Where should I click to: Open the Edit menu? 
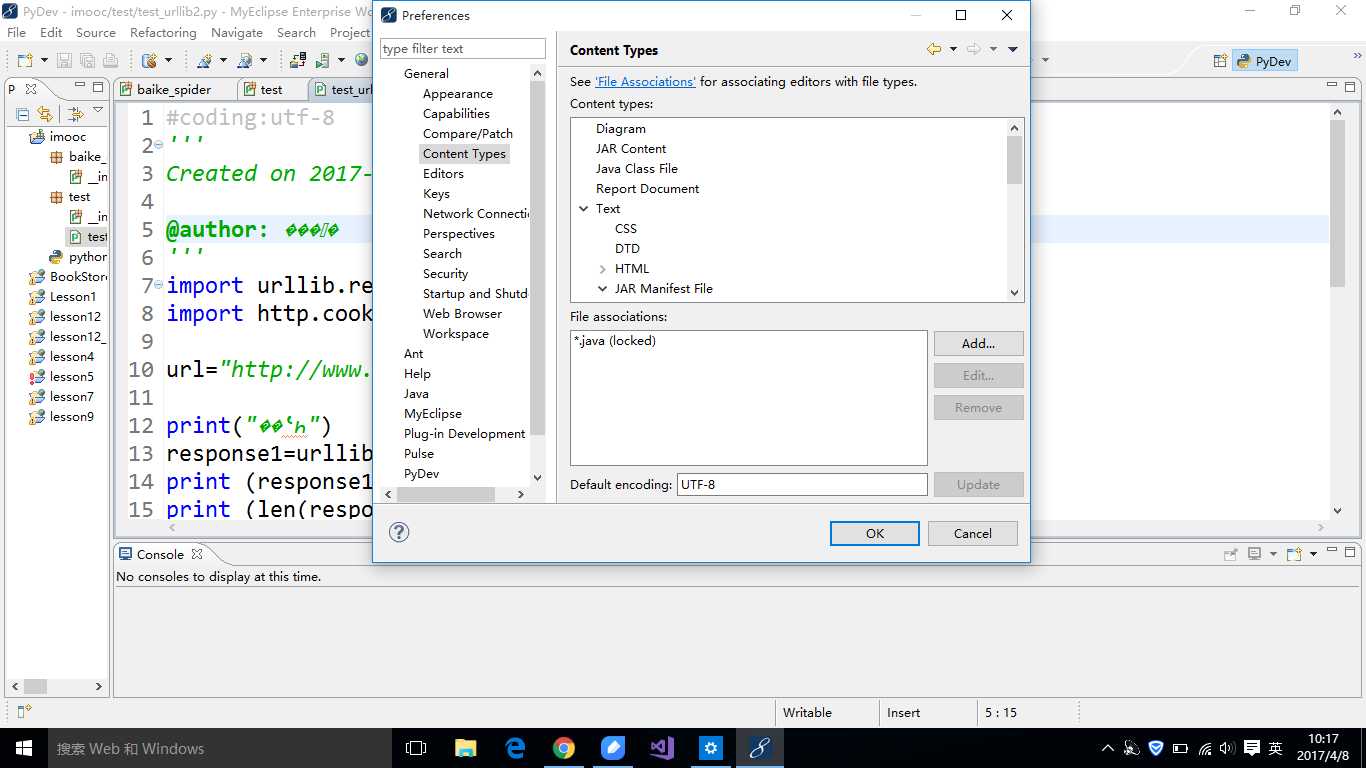pos(51,33)
